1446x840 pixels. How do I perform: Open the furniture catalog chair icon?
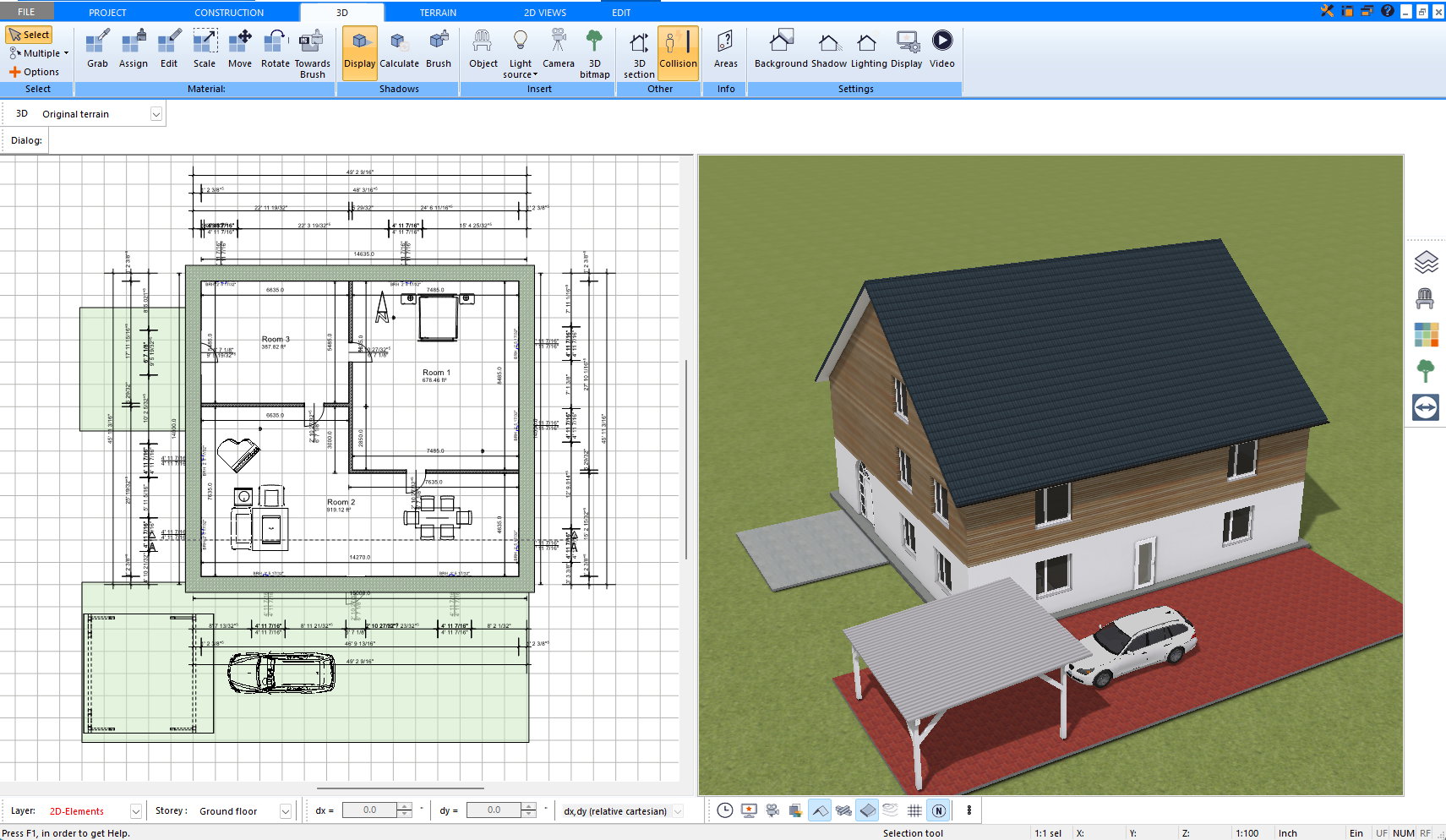[1425, 298]
